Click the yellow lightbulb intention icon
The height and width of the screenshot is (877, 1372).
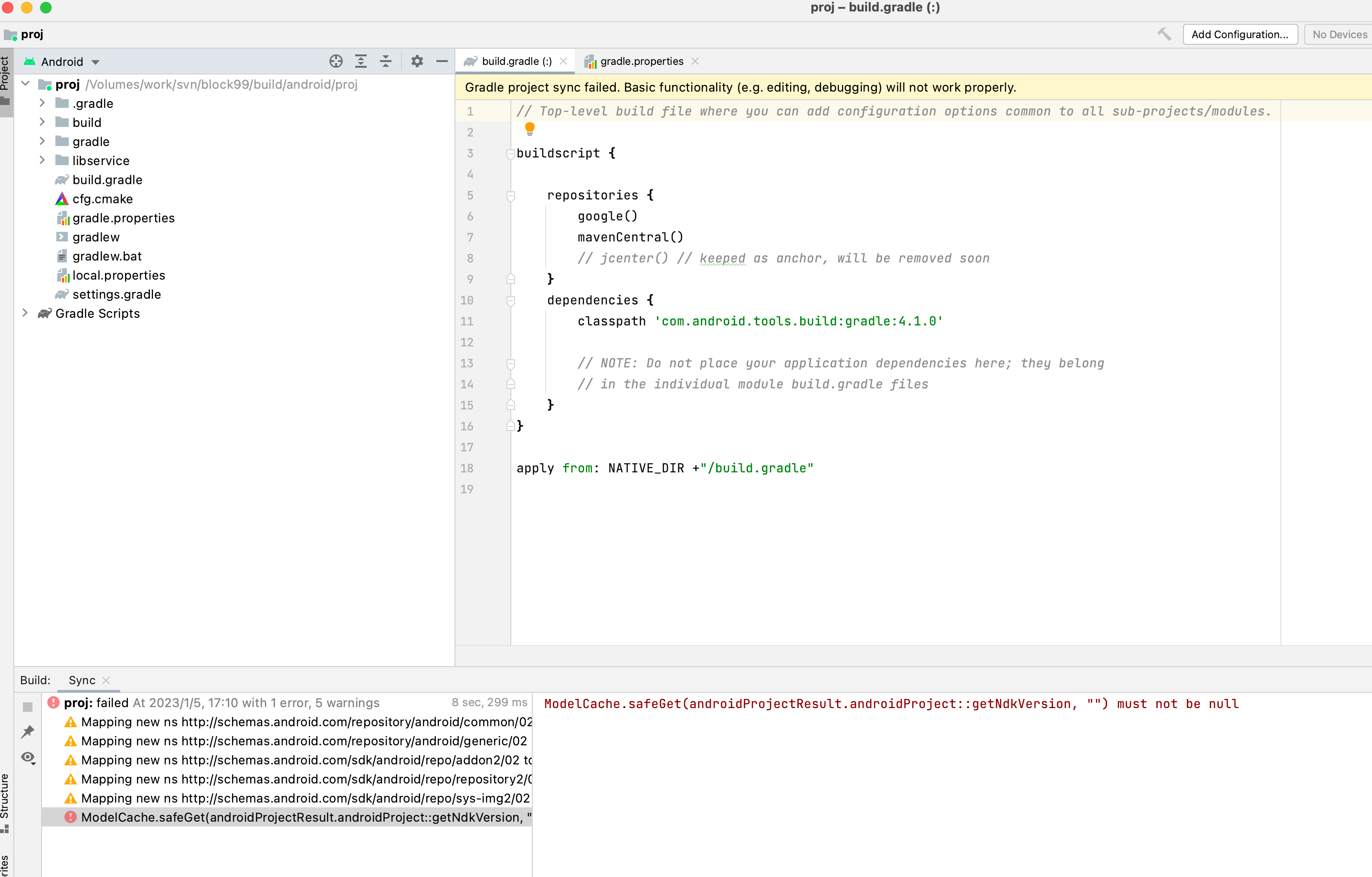[x=529, y=128]
